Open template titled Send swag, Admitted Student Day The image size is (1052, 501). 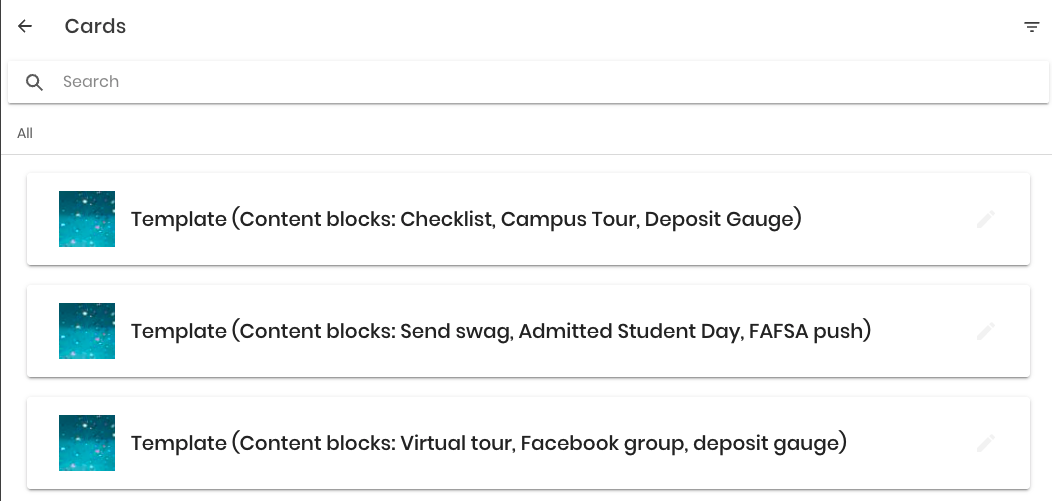click(501, 331)
